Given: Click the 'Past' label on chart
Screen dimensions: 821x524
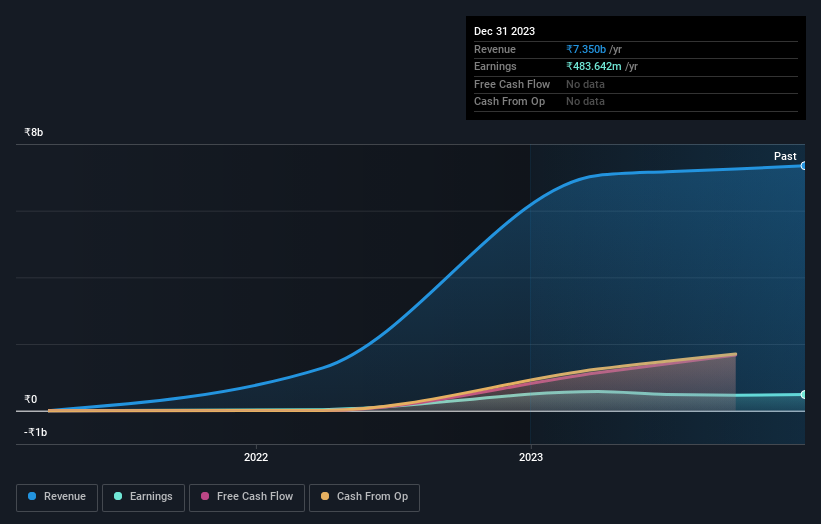Looking at the screenshot, I should (x=785, y=157).
